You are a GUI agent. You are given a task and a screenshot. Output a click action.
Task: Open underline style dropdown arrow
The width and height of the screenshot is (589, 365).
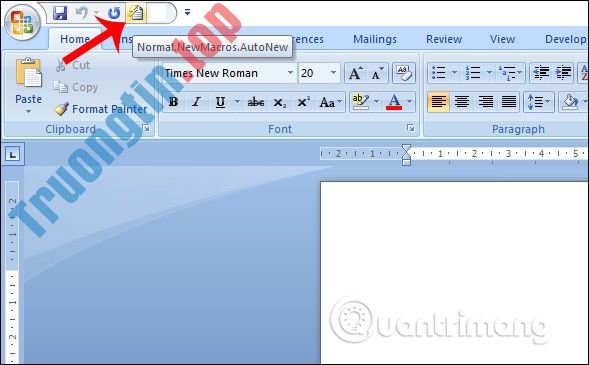tap(237, 102)
